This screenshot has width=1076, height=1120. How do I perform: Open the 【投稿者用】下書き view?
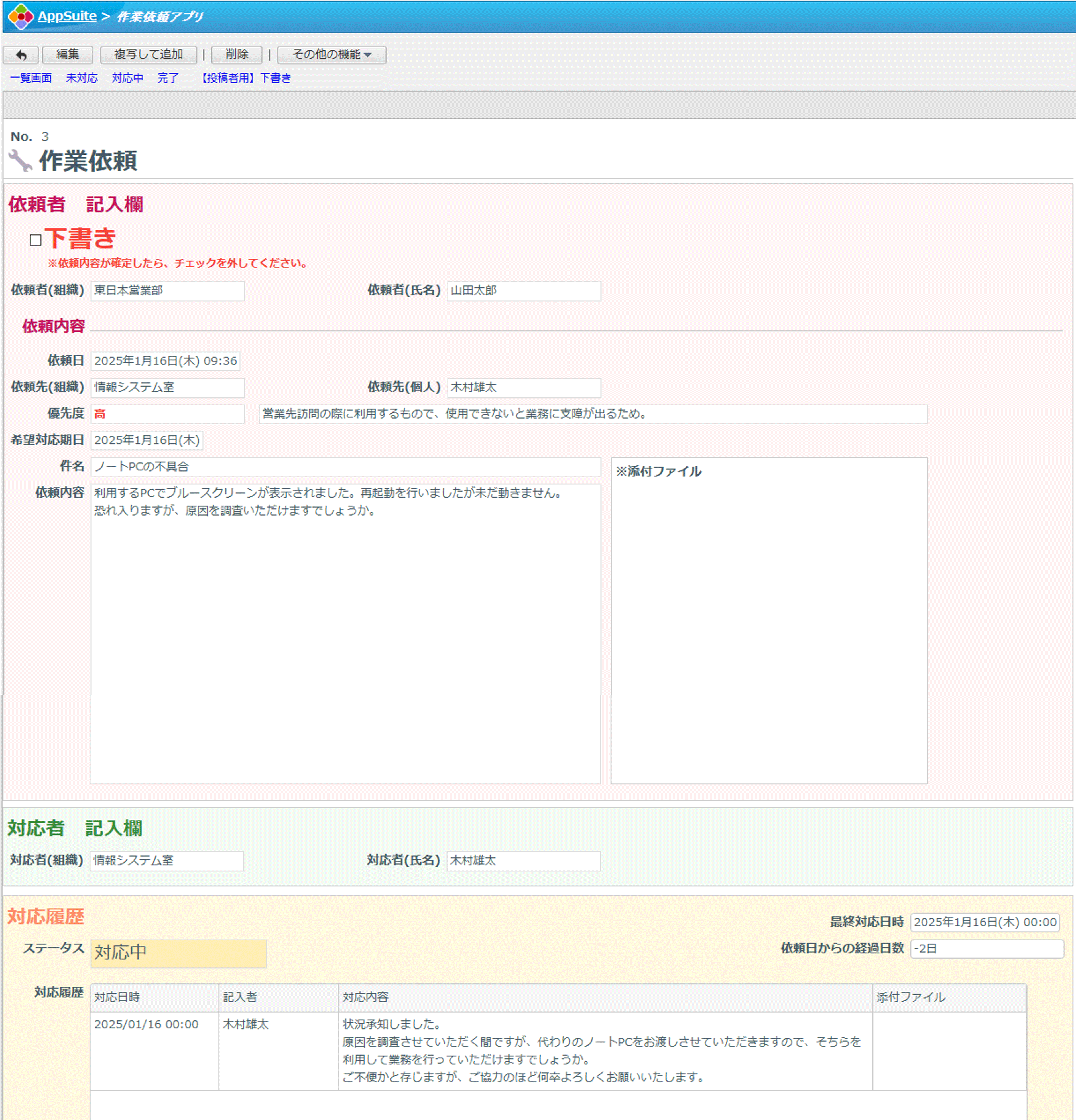click(x=246, y=78)
